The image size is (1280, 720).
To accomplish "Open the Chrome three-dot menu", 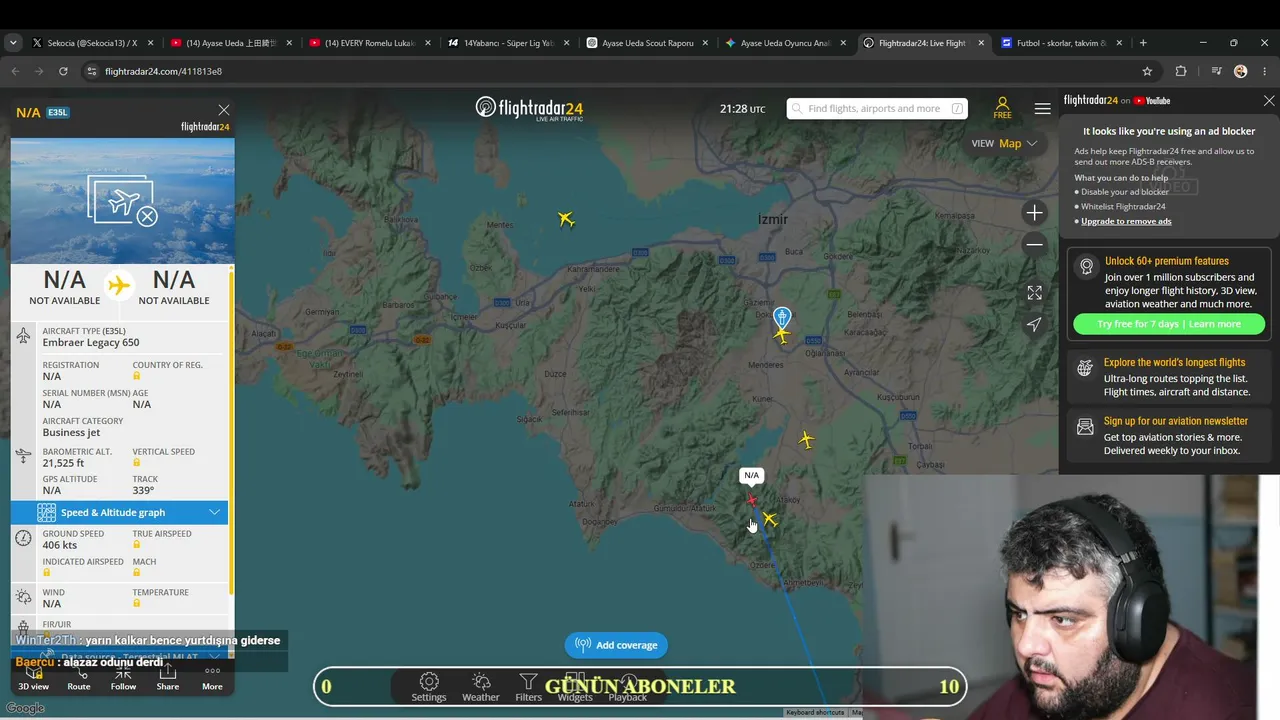I will [1265, 72].
